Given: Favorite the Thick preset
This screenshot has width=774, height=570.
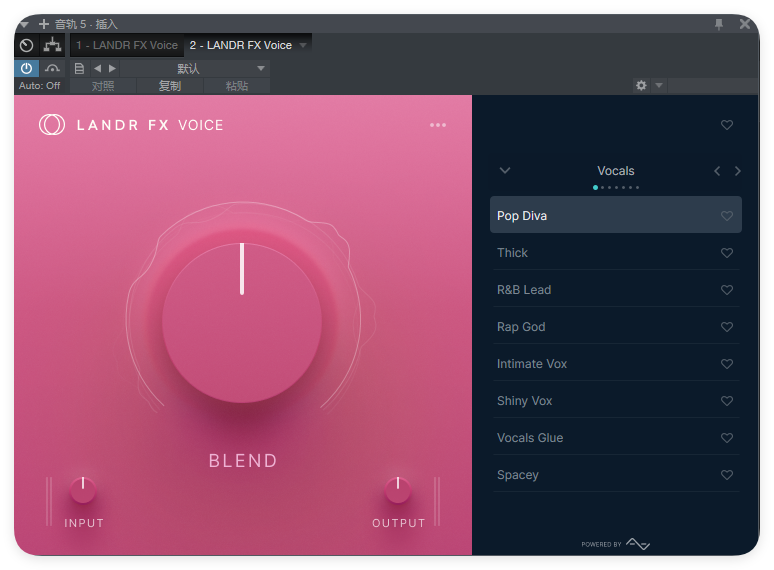Looking at the screenshot, I should [727, 253].
